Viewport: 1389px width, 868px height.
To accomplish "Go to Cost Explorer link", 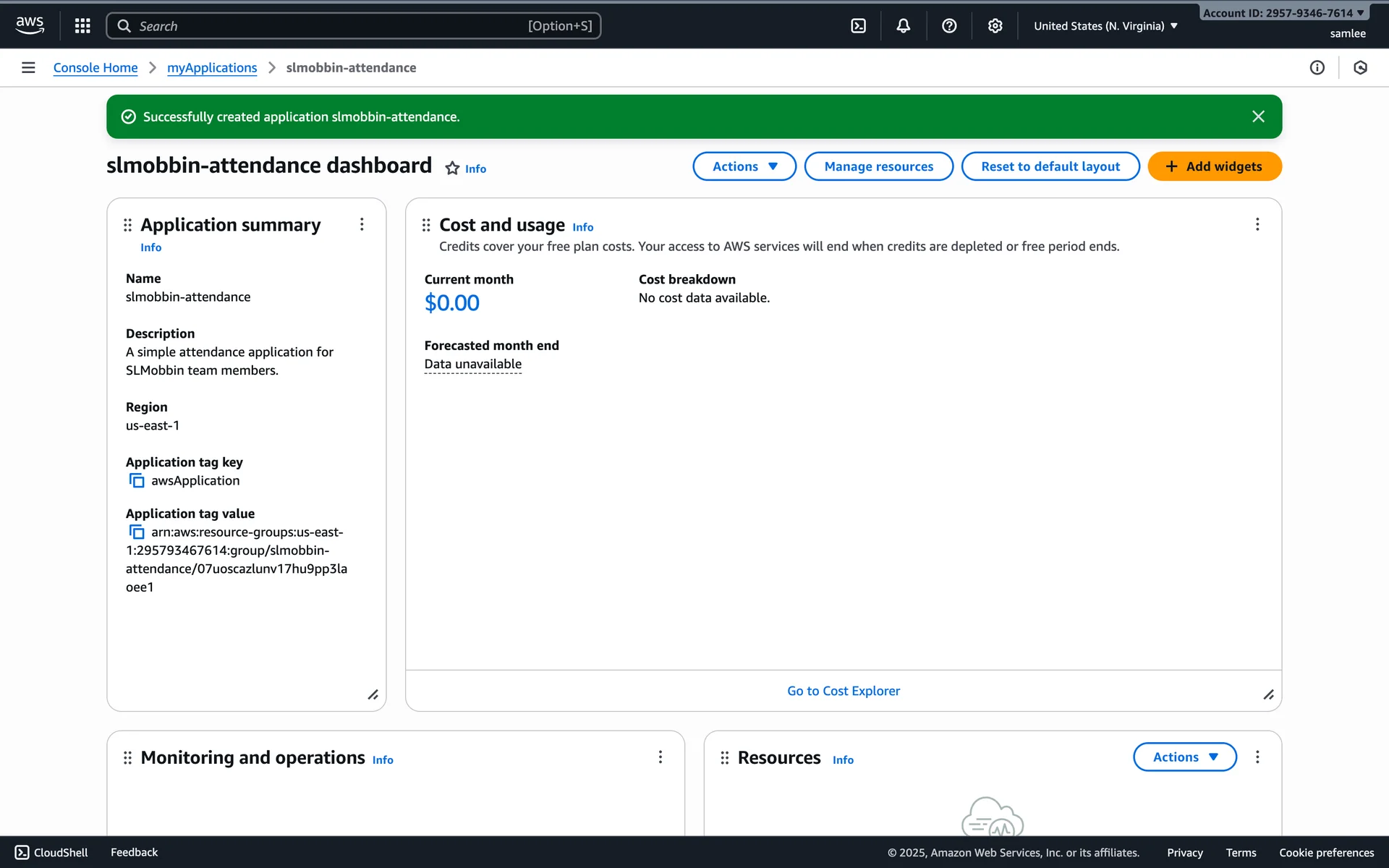I will click(844, 691).
